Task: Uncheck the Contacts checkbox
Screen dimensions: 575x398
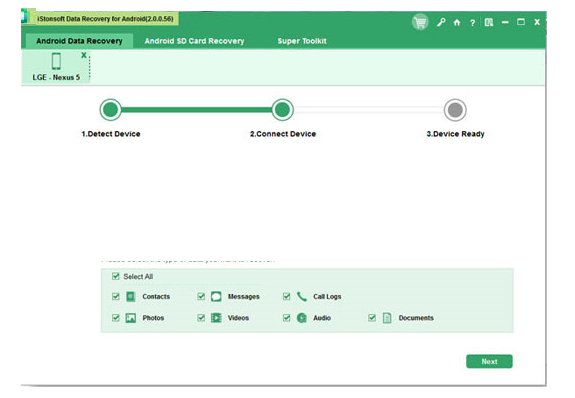Action: [x=116, y=296]
